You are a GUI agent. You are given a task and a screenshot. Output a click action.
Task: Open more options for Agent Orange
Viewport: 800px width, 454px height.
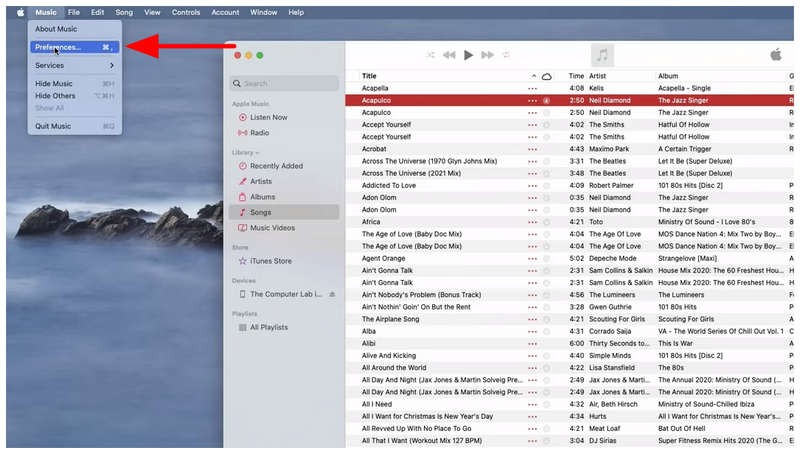[533, 259]
